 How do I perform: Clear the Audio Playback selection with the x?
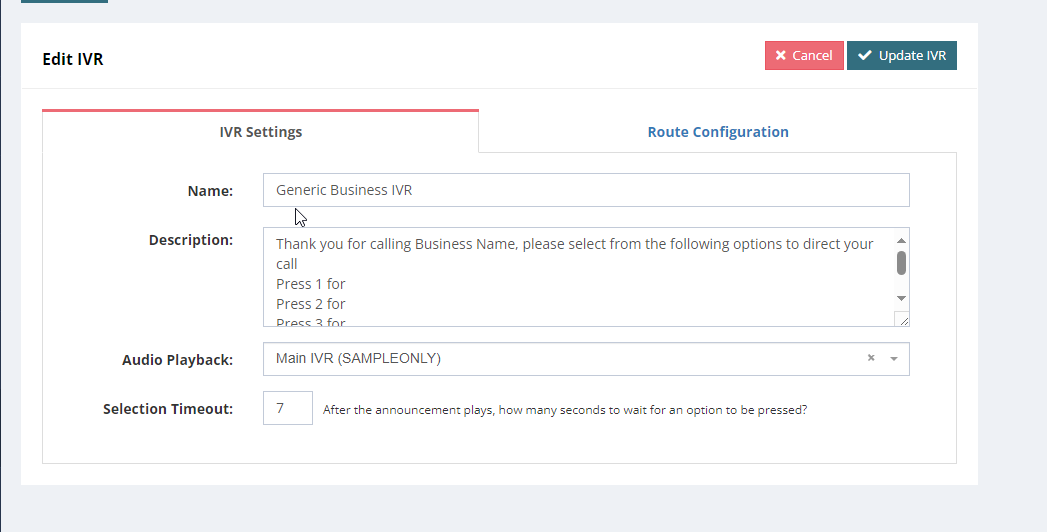(x=870, y=358)
